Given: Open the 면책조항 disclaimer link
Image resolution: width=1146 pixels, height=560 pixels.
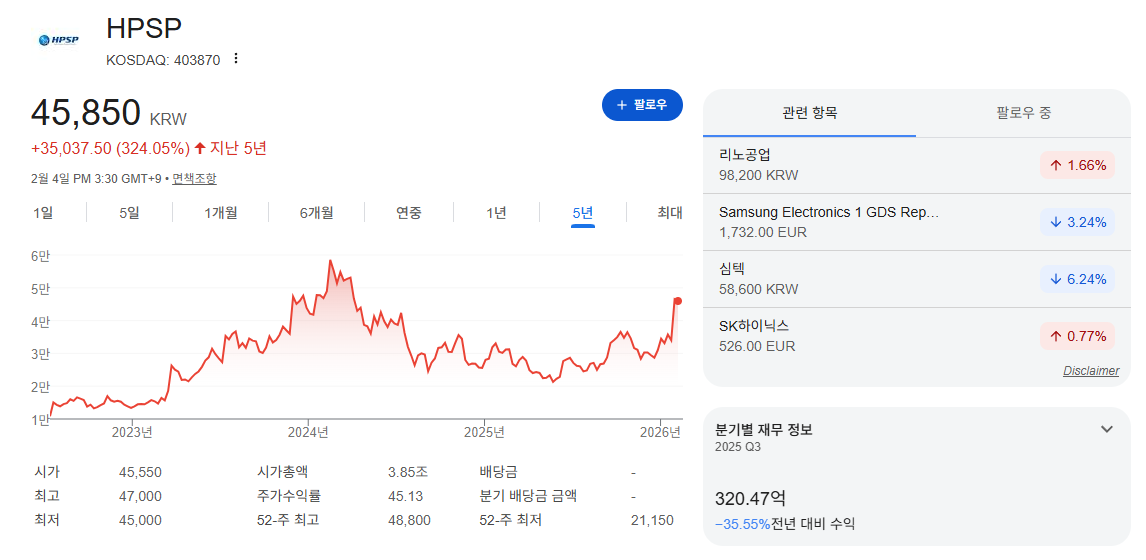Looking at the screenshot, I should coord(194,178).
